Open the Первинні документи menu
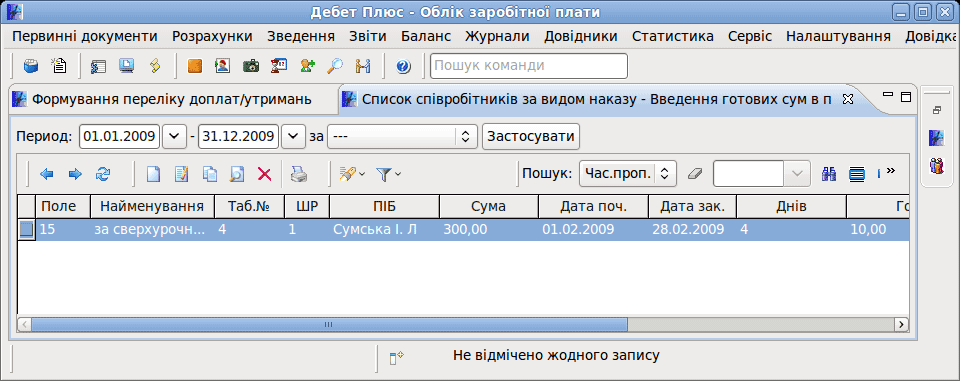 (84, 36)
